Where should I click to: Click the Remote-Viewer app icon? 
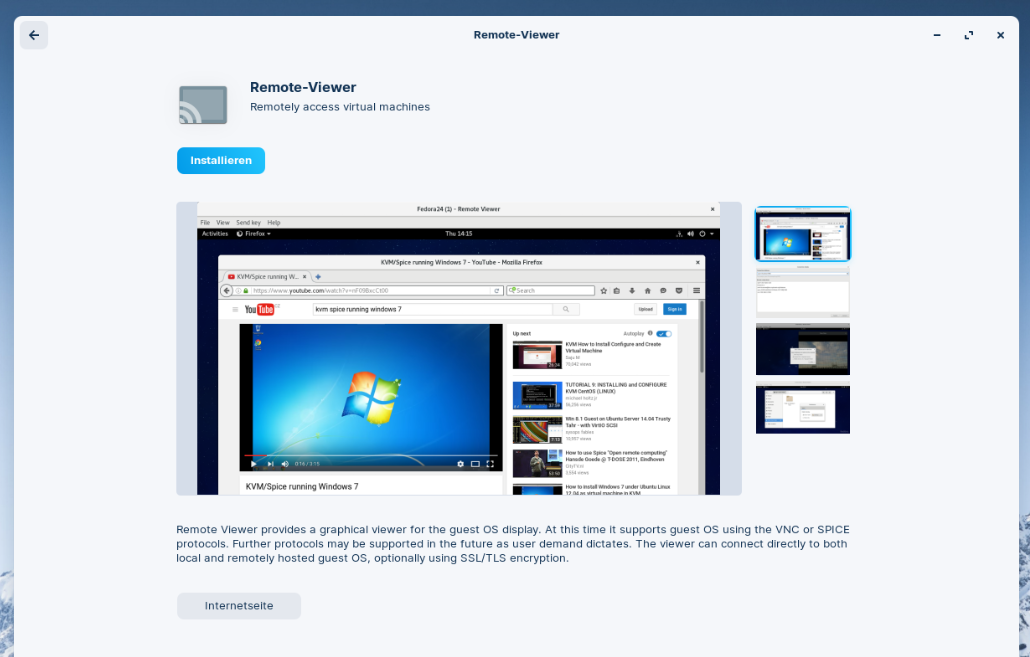coord(203,105)
